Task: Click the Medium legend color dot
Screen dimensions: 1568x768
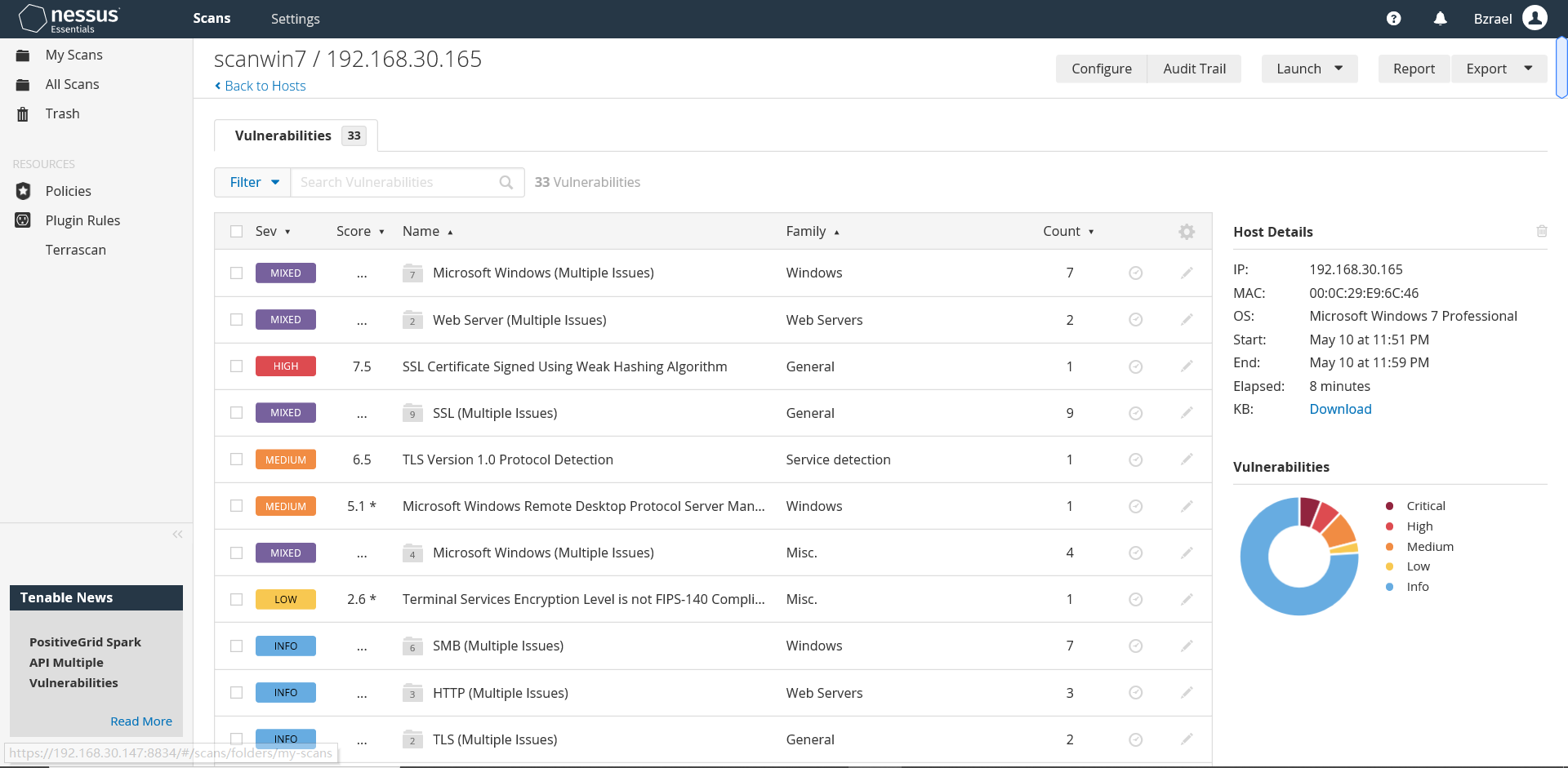Action: [1389, 547]
